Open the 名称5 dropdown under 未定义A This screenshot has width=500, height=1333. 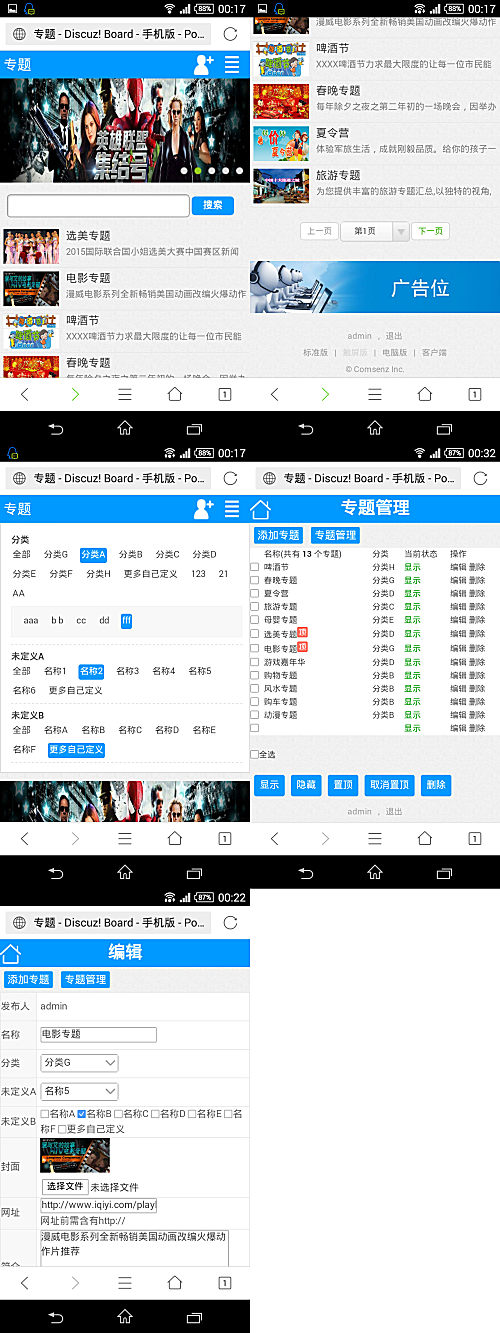click(79, 1091)
